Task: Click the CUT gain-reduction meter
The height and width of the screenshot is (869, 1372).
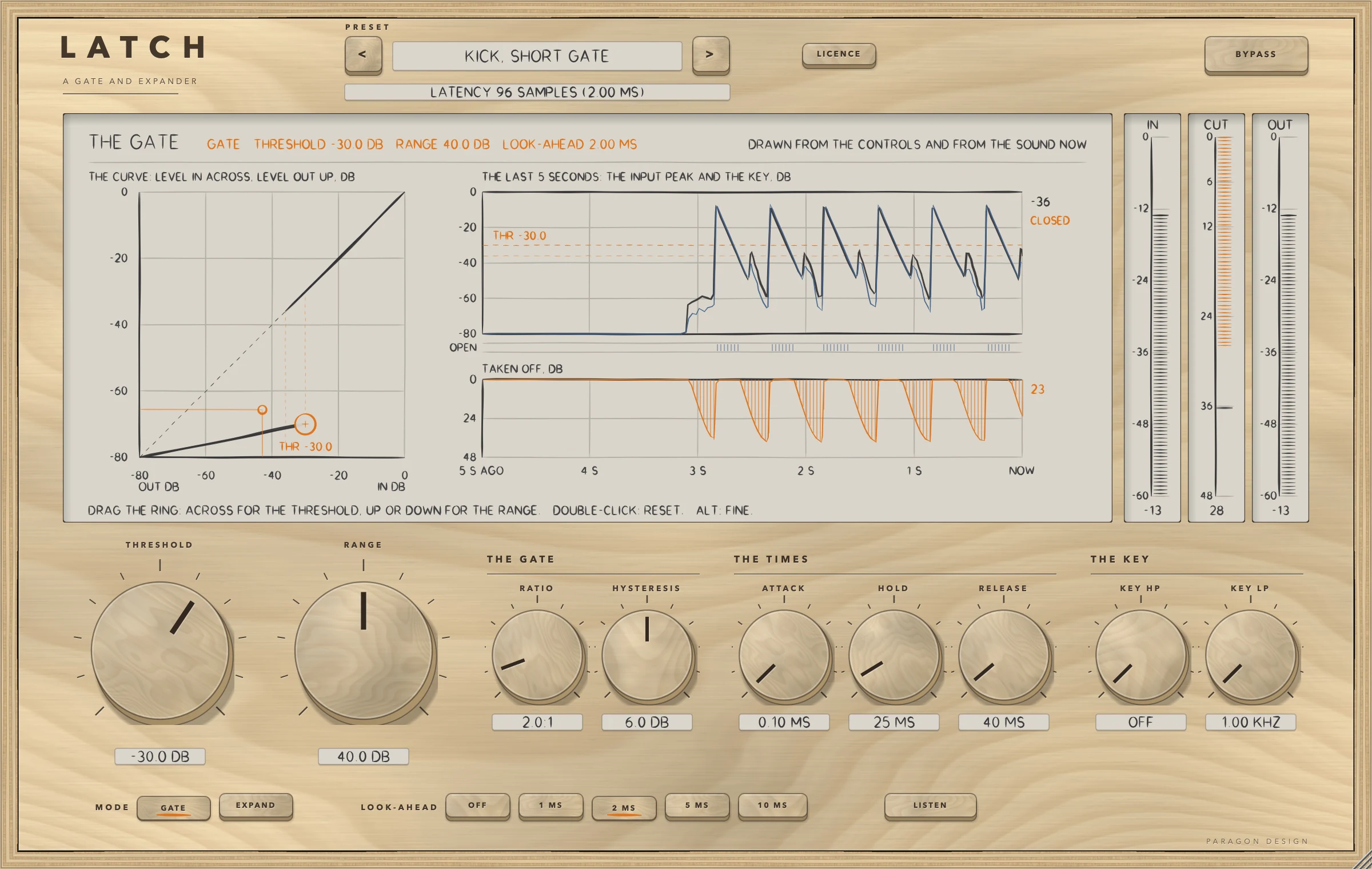Action: [1217, 317]
